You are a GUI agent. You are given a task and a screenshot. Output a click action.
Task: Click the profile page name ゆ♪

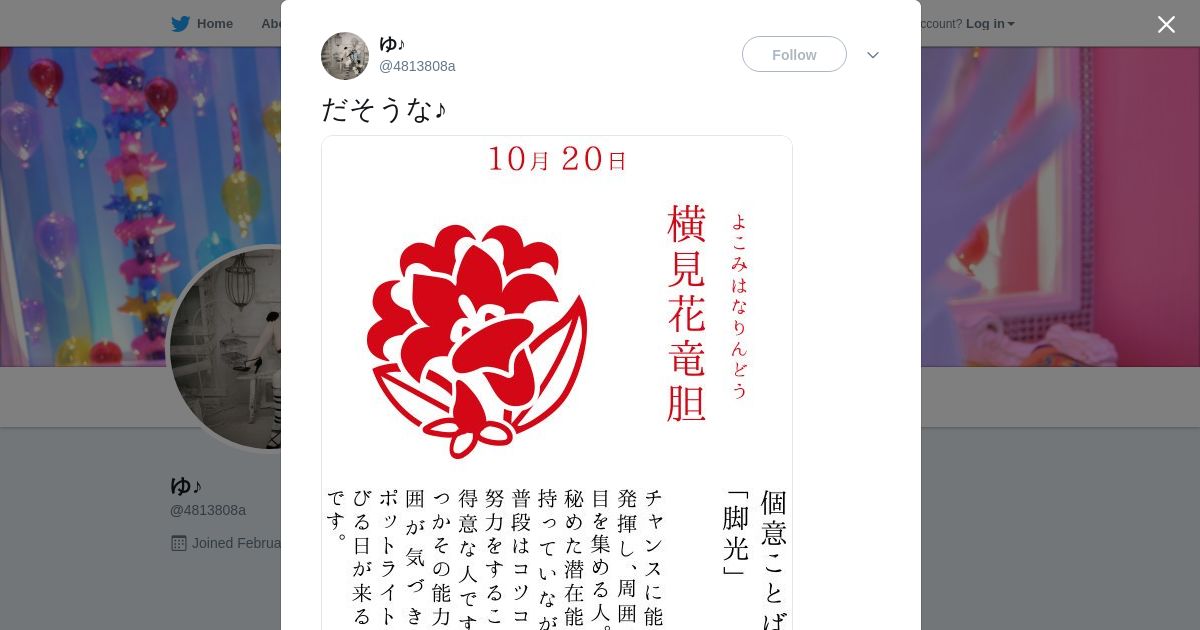[x=186, y=486]
